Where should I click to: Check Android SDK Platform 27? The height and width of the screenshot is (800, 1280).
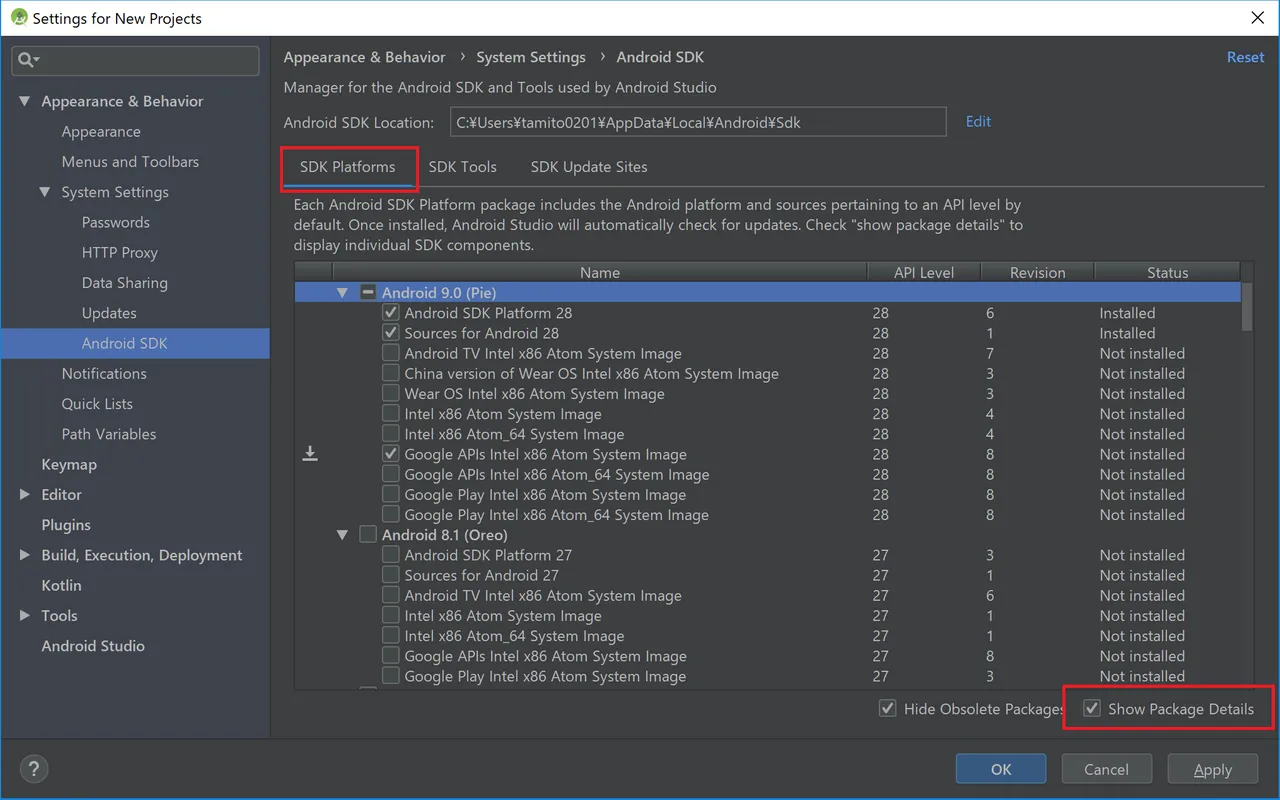pyautogui.click(x=391, y=555)
